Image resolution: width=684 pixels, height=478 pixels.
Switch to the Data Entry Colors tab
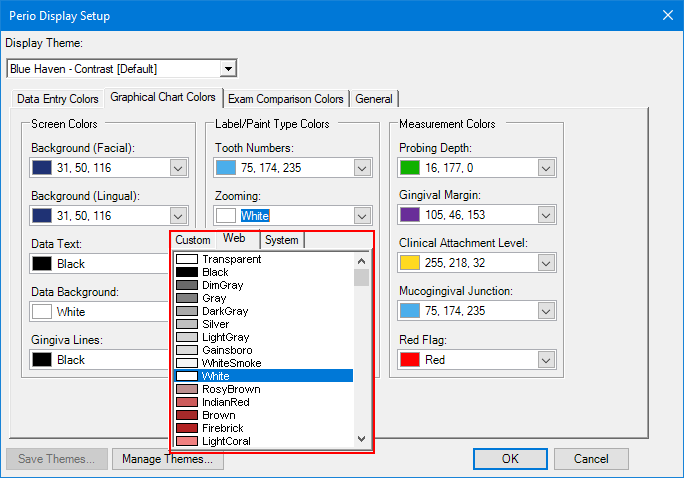[58, 99]
